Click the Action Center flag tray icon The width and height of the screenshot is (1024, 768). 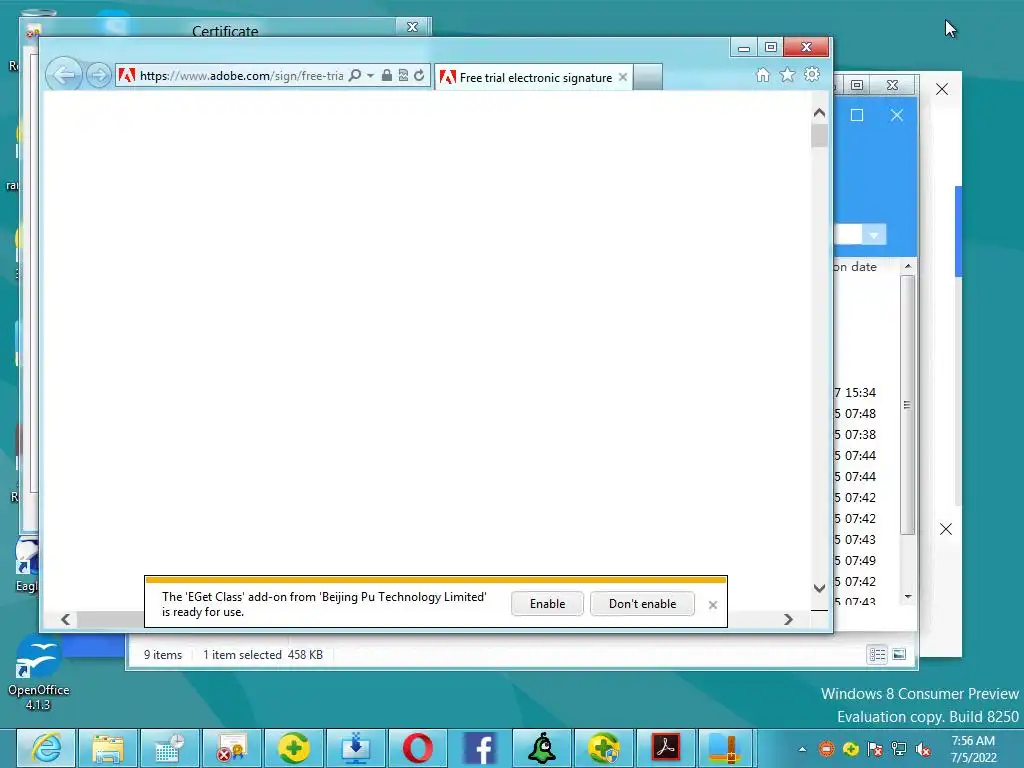pos(875,749)
